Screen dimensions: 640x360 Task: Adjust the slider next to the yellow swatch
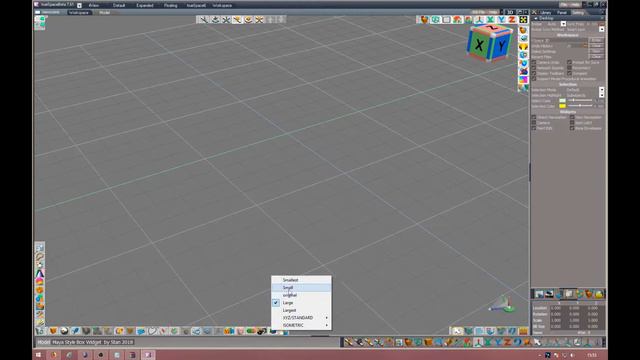point(580,106)
